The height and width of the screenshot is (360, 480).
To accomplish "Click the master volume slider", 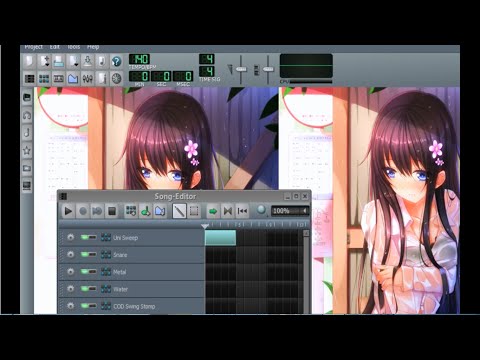I will click(241, 69).
